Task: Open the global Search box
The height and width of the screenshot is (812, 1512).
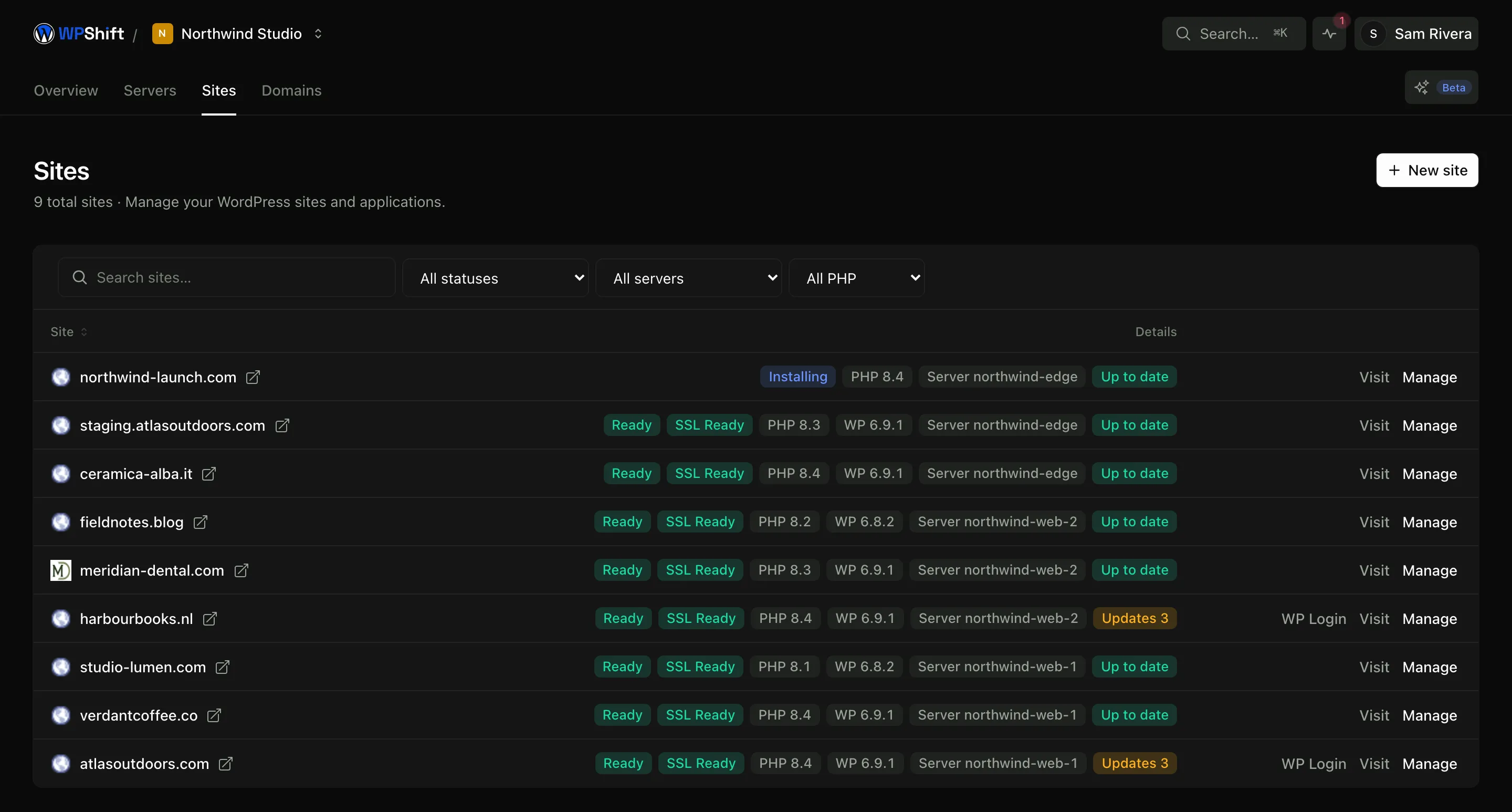Action: pos(1233,34)
